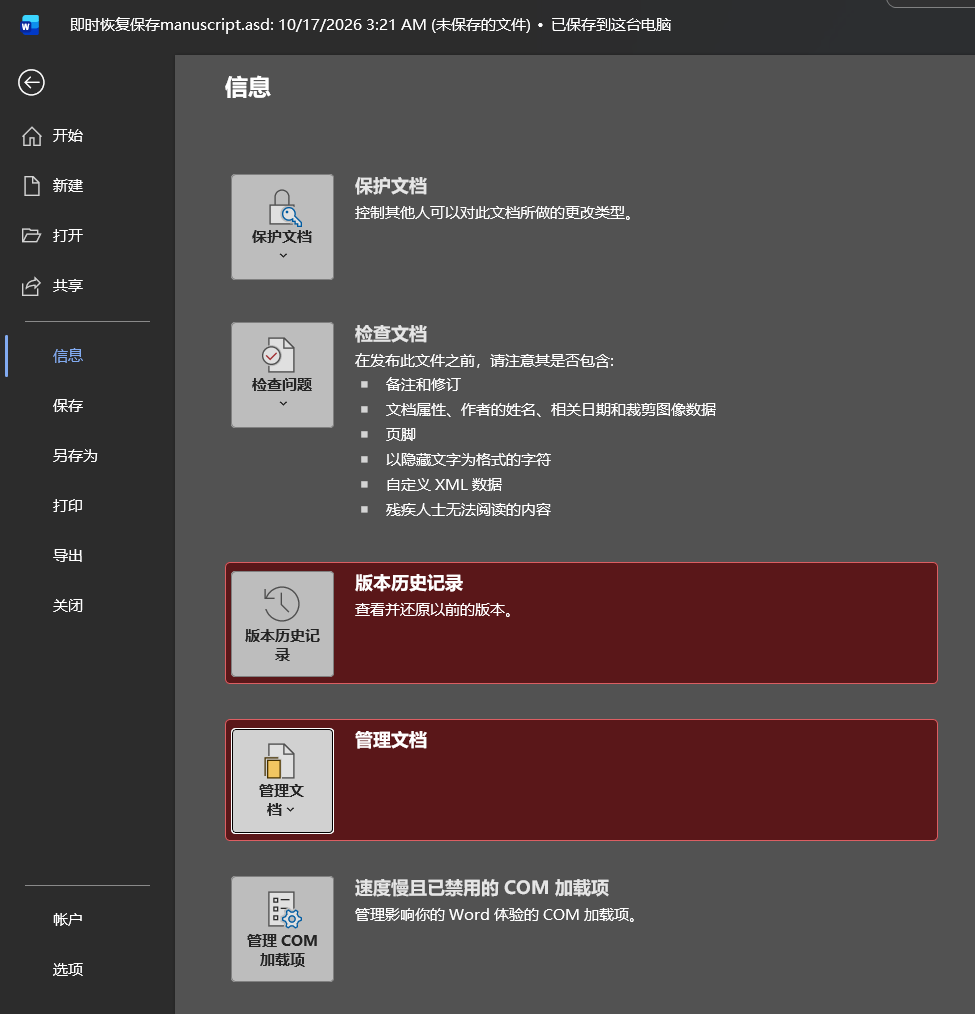Click the 自定义 XML 数据 bullet item

pos(444,485)
